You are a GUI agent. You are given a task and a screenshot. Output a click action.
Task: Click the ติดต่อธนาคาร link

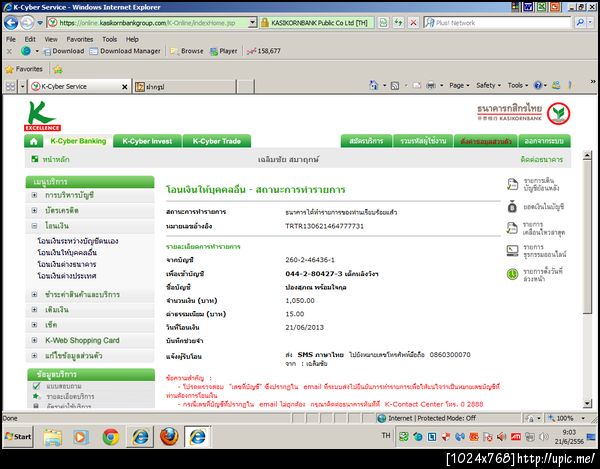pos(541,159)
